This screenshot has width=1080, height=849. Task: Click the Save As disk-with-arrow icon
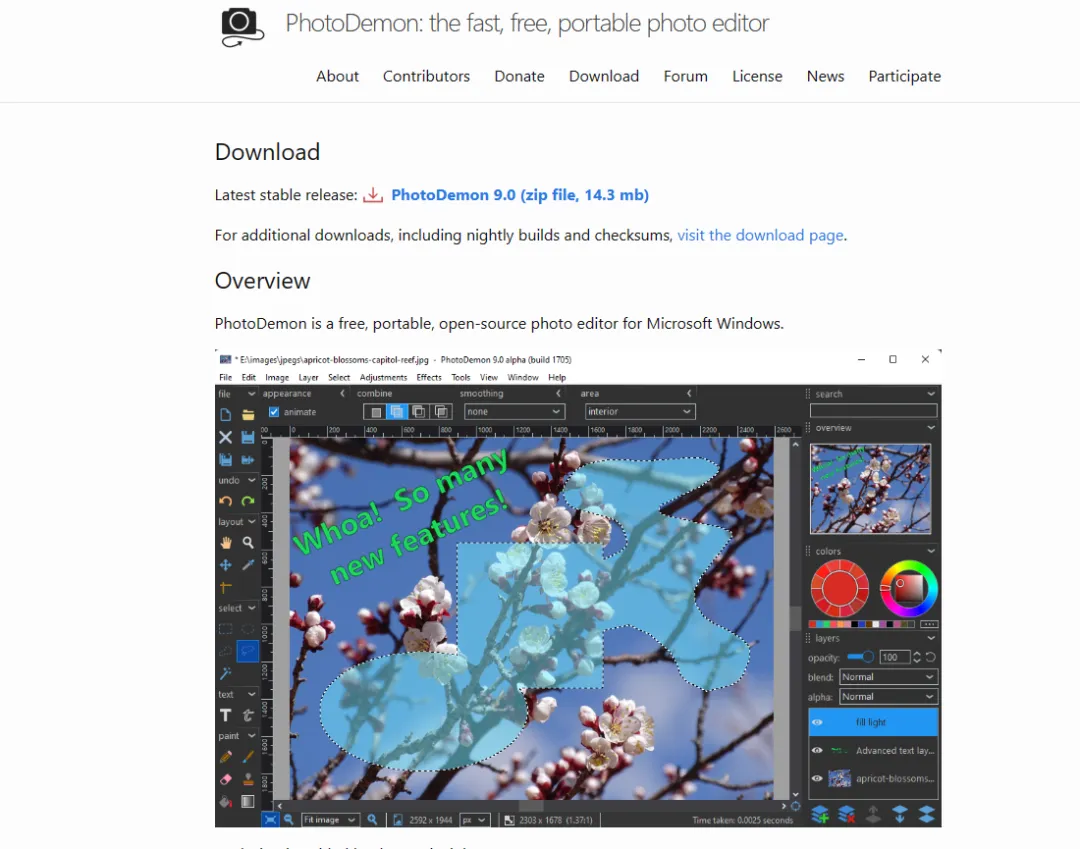[x=248, y=459]
